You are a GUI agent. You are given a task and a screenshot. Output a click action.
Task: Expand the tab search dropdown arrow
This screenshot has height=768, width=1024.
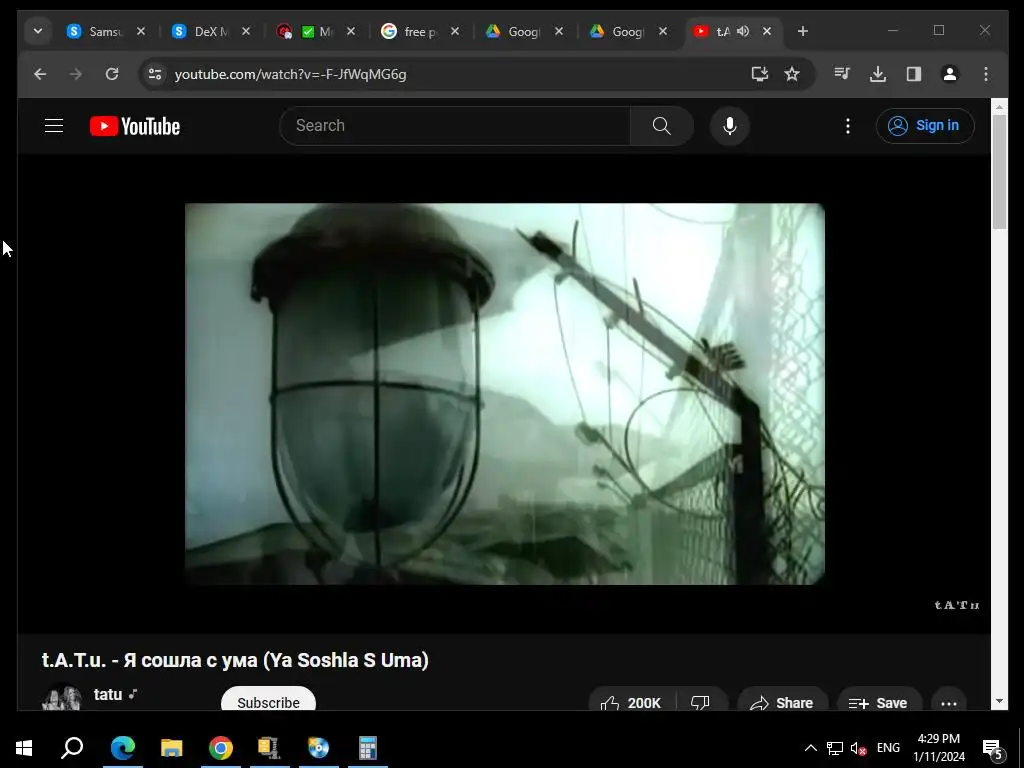[x=38, y=31]
